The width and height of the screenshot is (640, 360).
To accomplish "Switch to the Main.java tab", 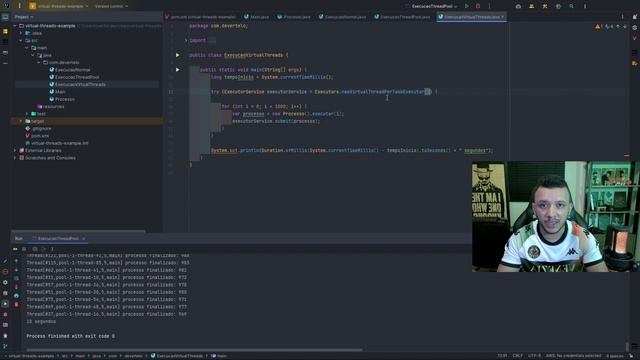I will (x=257, y=17).
